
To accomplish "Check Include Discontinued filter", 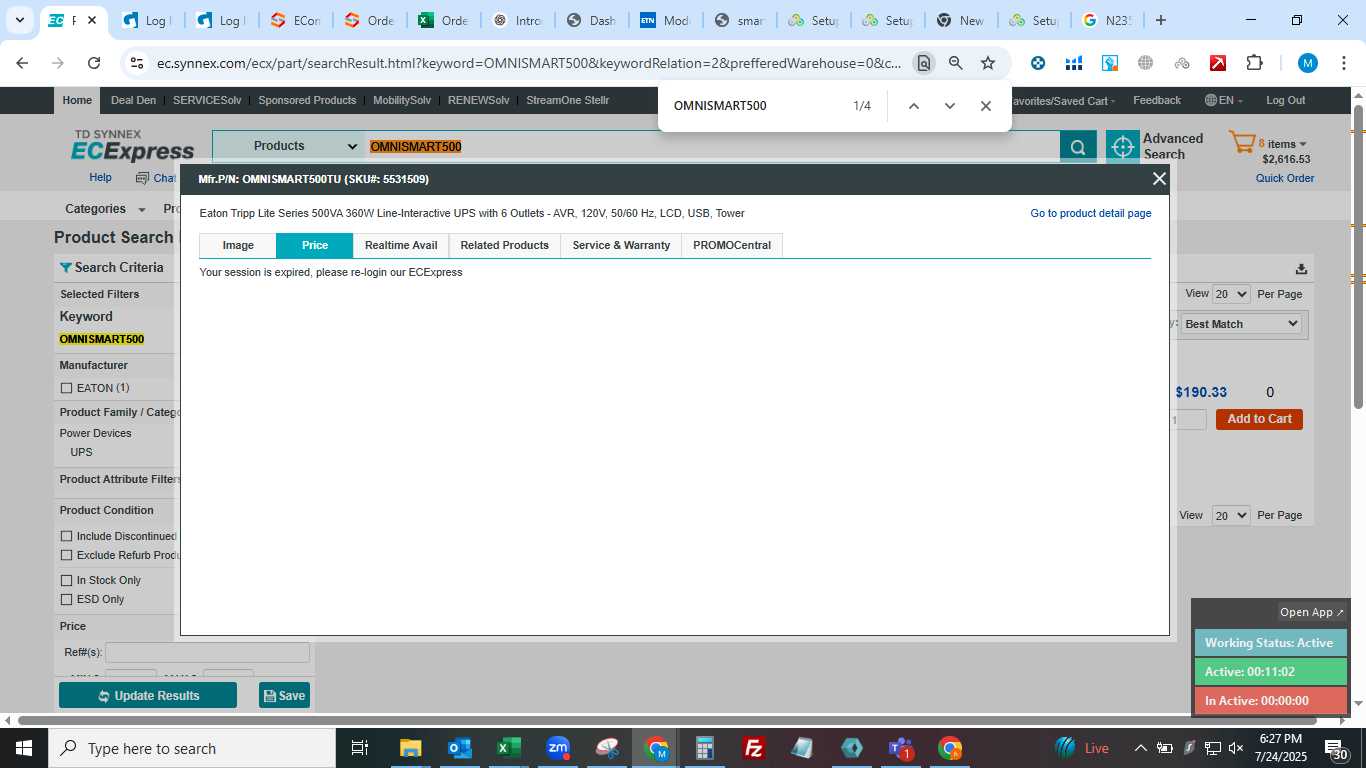I will tap(67, 536).
